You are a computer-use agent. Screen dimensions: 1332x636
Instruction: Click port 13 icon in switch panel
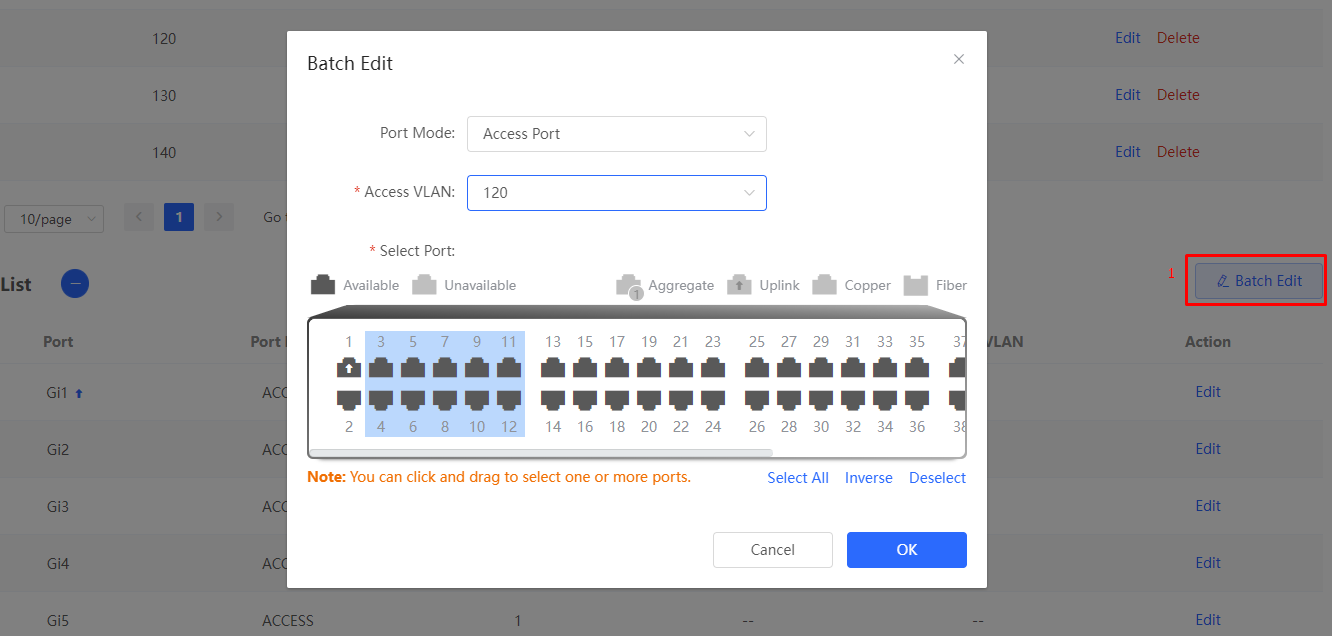coord(553,368)
